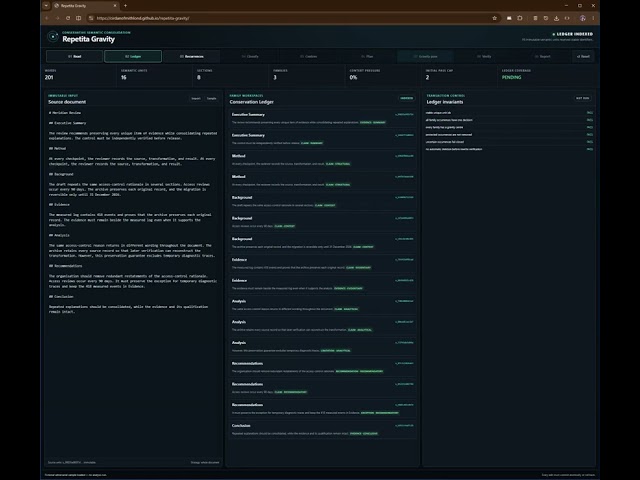Click the Conclusion ledger entry
The height and width of the screenshot is (480, 640).
pyautogui.click(x=322, y=429)
